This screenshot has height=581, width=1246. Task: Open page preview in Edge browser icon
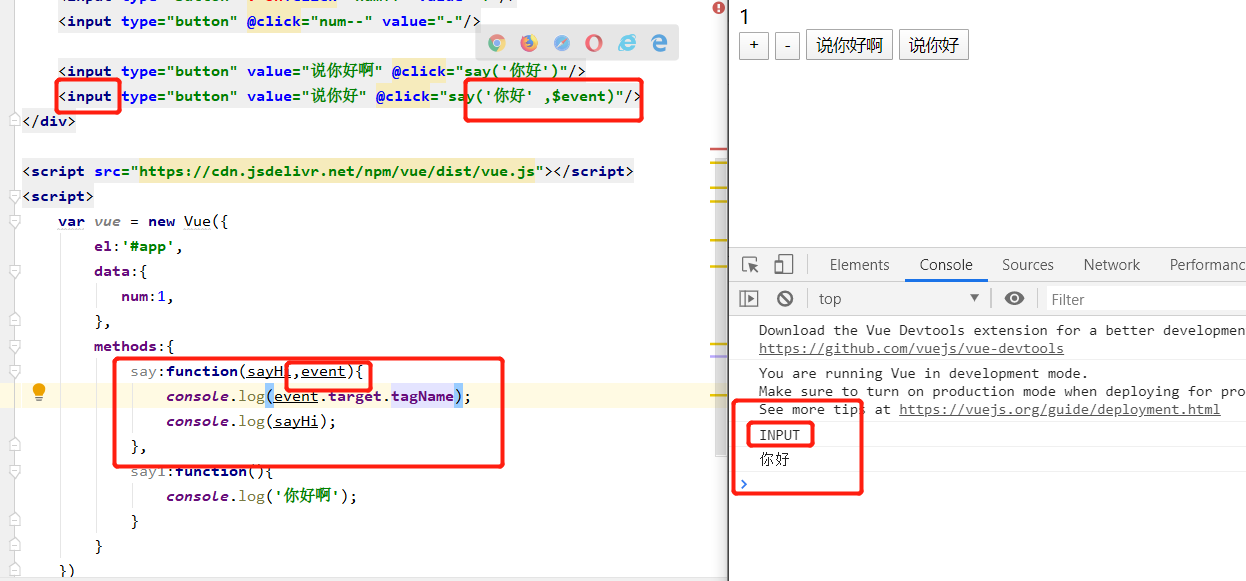point(659,43)
